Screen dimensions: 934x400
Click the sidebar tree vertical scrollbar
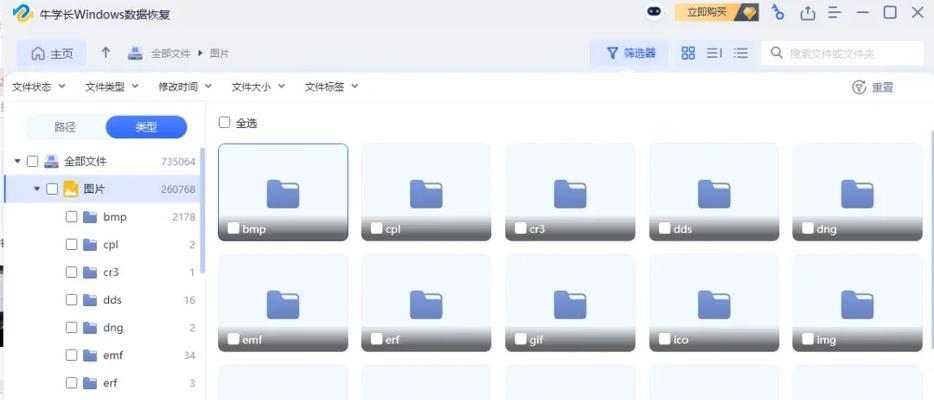point(203,210)
